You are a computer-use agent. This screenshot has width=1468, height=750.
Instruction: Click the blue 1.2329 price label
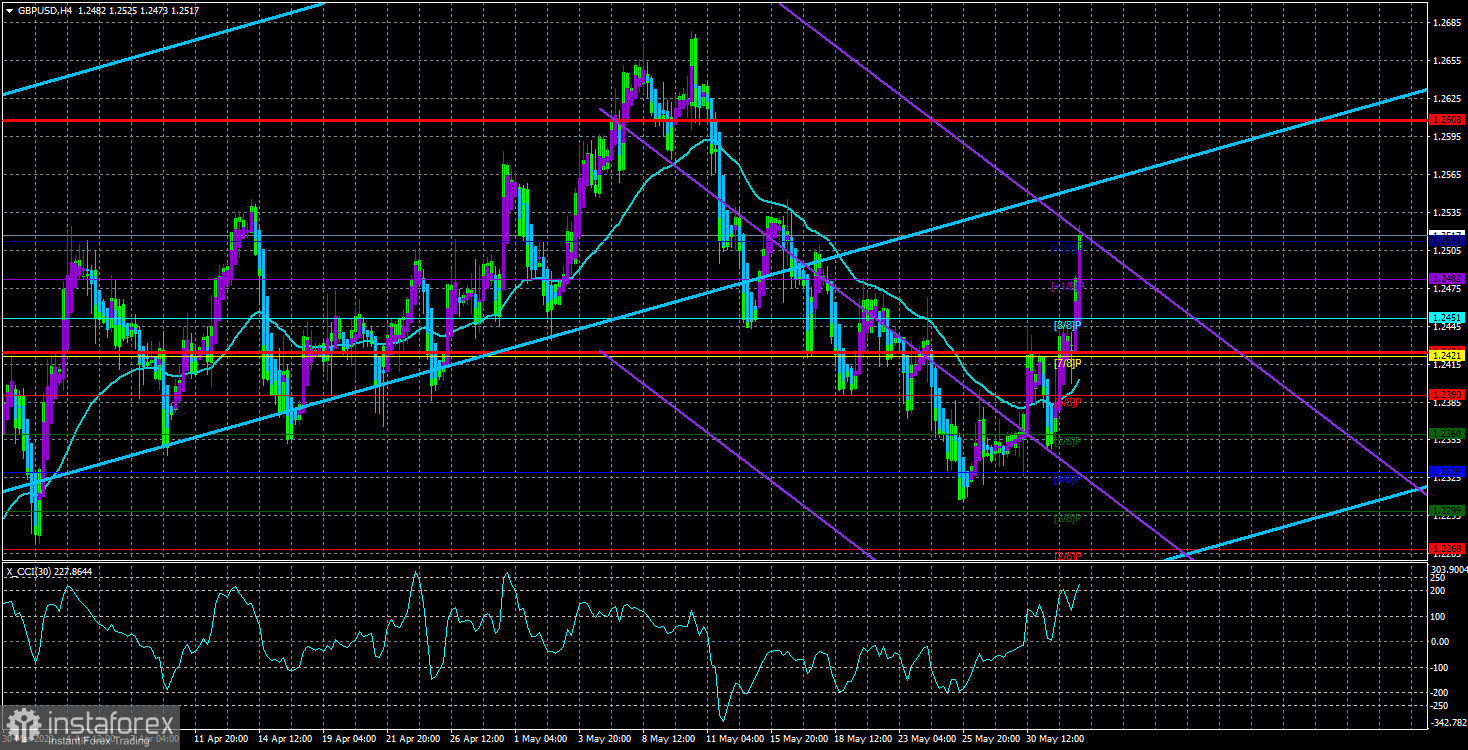[x=1447, y=471]
